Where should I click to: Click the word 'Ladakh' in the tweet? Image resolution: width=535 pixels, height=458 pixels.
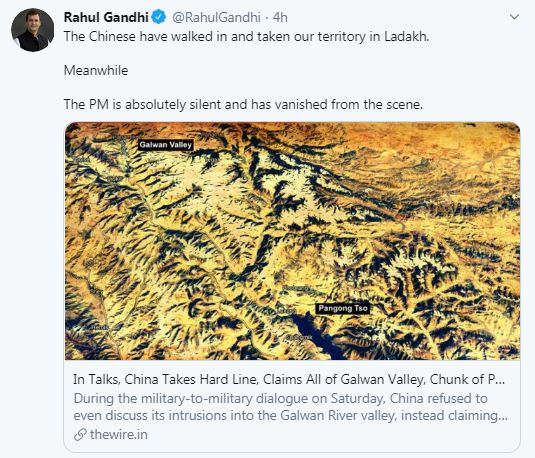406,37
